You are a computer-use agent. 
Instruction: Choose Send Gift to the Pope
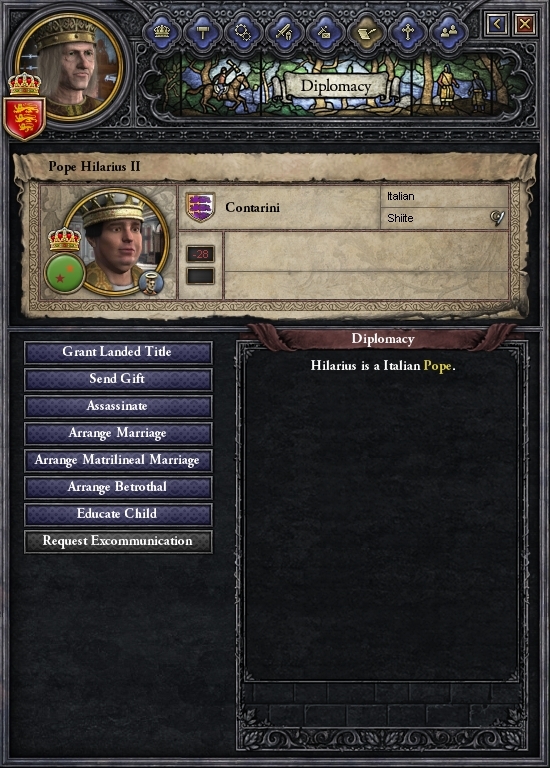118,379
